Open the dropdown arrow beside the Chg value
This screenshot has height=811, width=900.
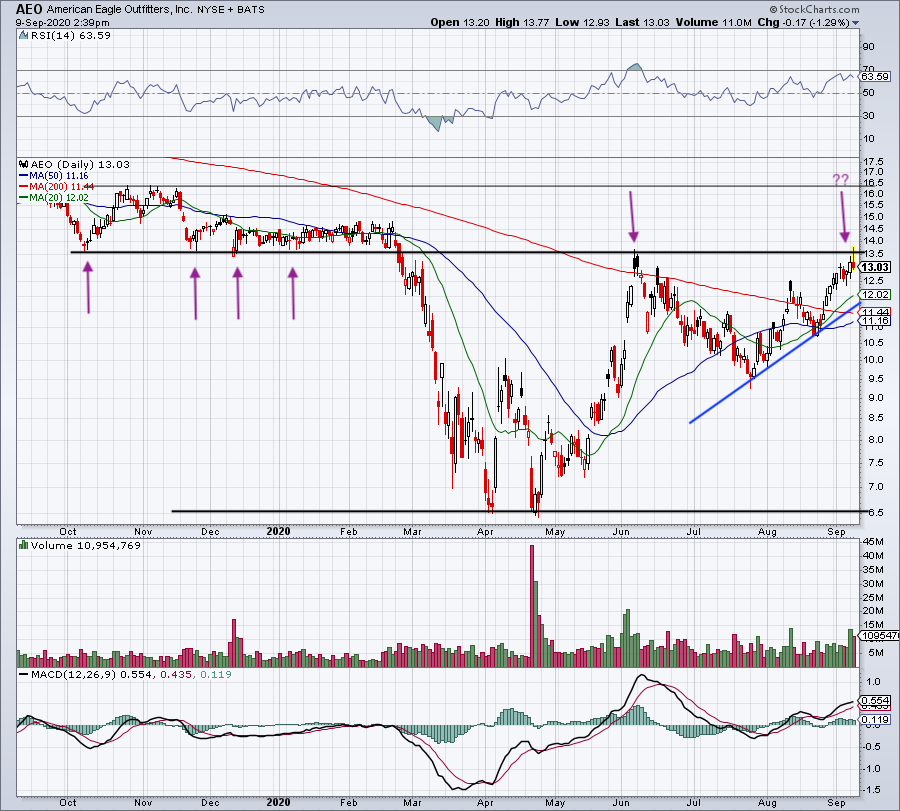coord(856,23)
